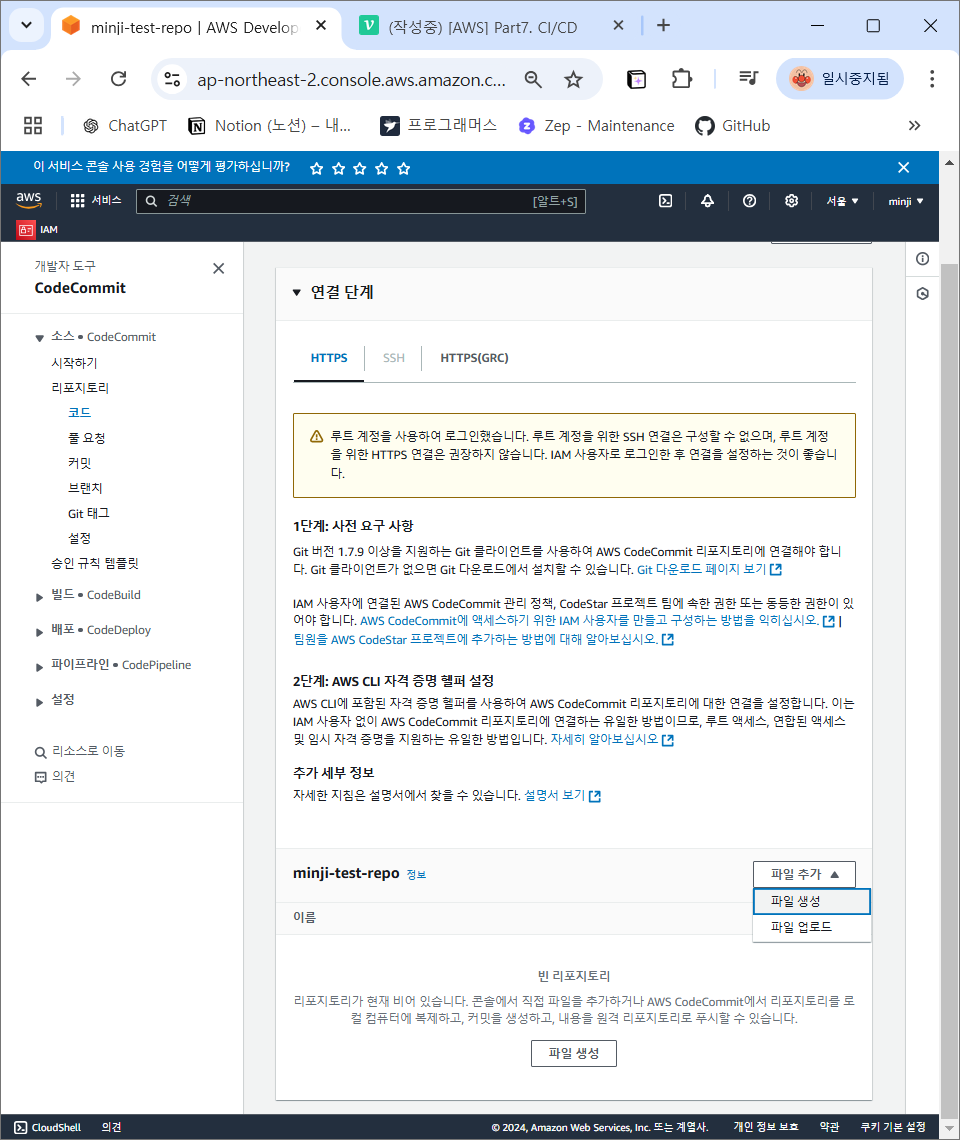Image resolution: width=960 pixels, height=1140 pixels.
Task: Click the 정보 link beside minji-test-repo
Action: click(416, 875)
